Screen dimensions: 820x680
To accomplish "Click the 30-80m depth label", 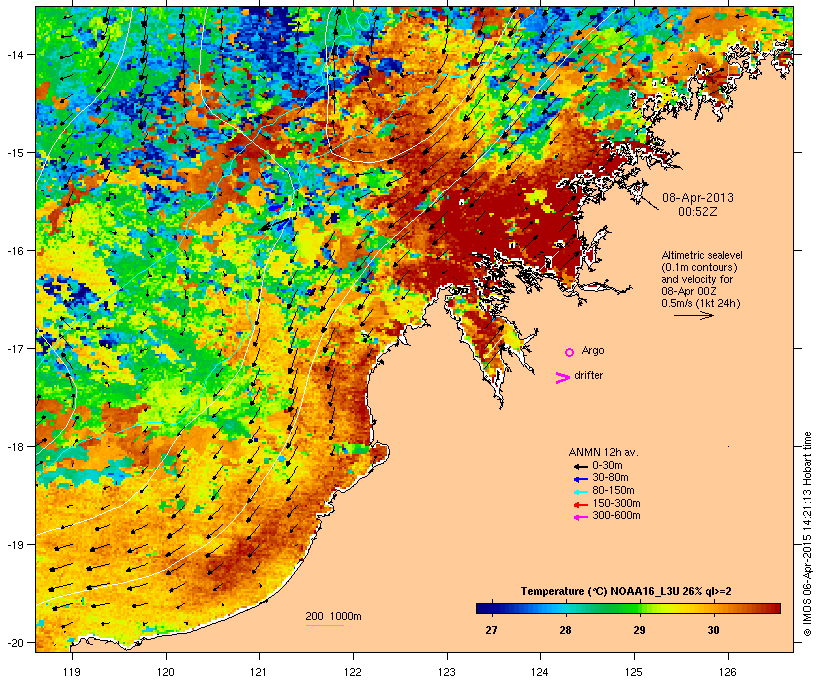I will (x=610, y=478).
